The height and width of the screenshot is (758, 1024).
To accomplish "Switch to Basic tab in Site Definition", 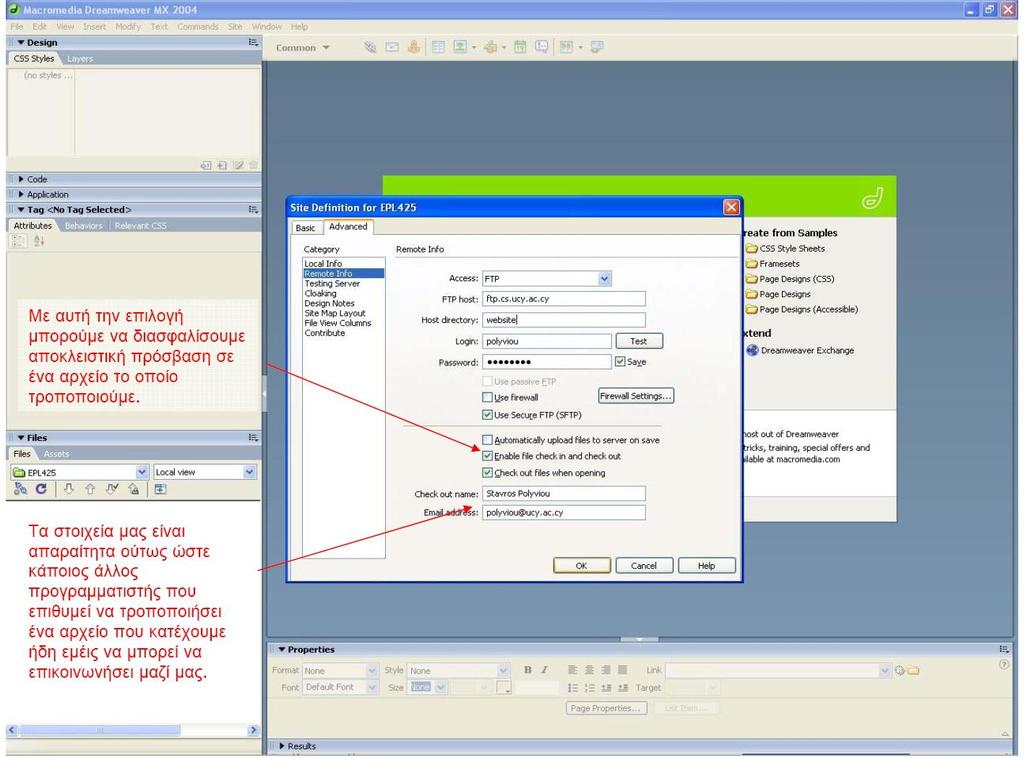I will [305, 228].
